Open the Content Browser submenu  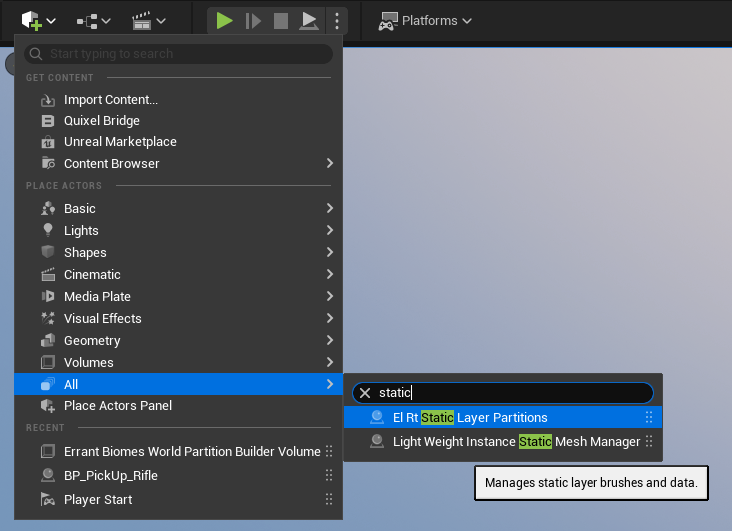[178, 163]
